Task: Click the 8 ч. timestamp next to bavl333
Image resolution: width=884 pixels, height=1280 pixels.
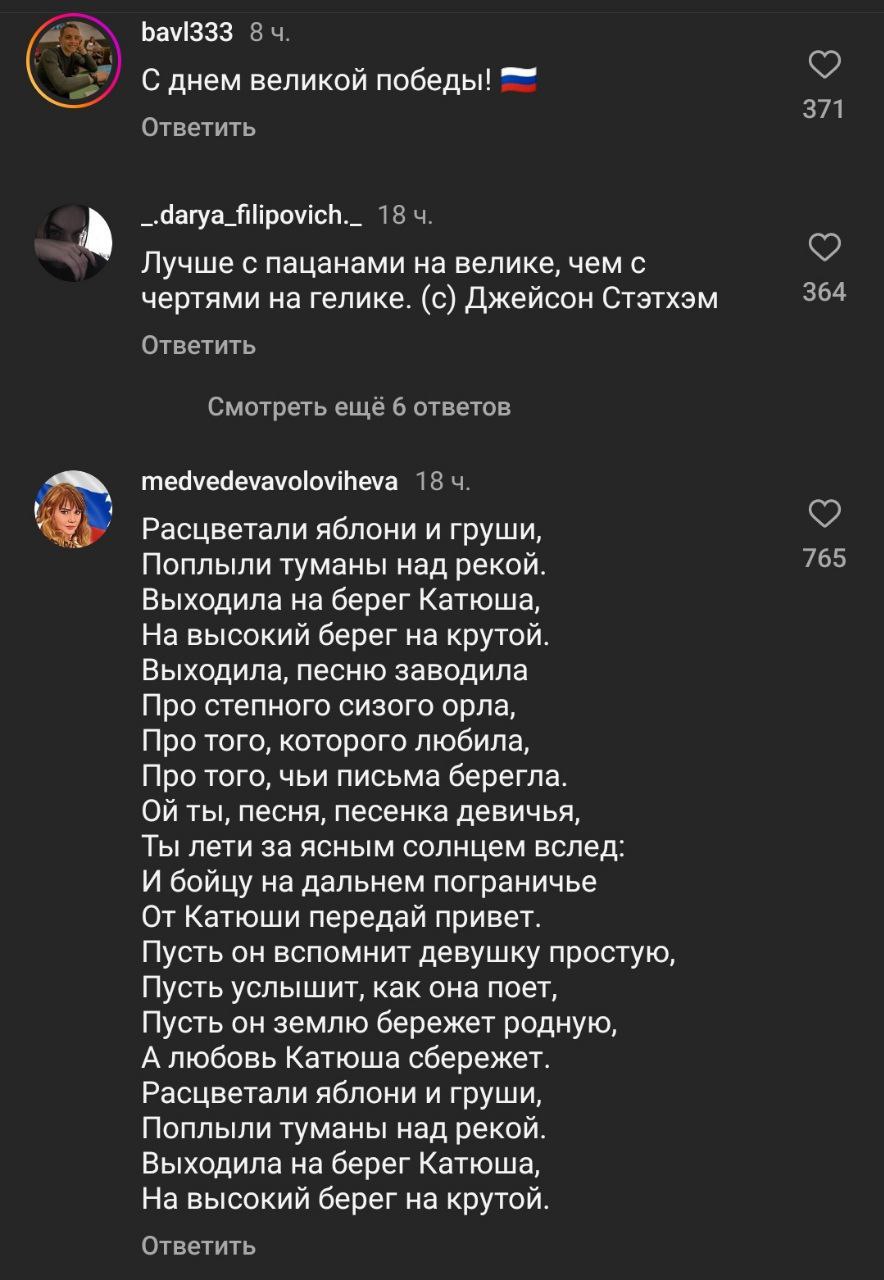Action: [x=269, y=33]
